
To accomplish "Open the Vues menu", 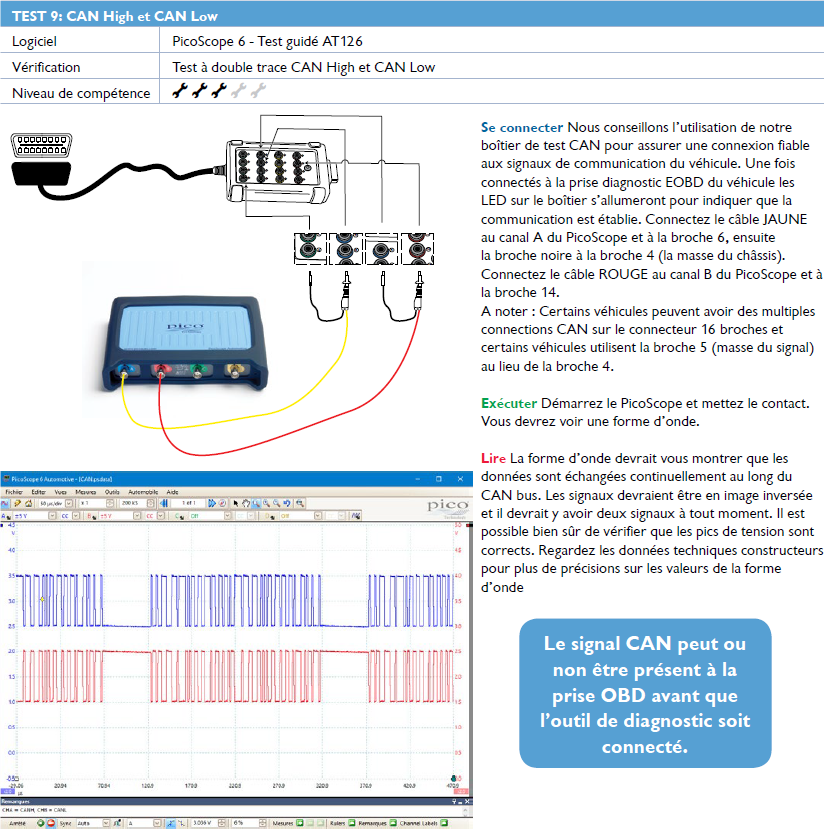I will [x=61, y=492].
